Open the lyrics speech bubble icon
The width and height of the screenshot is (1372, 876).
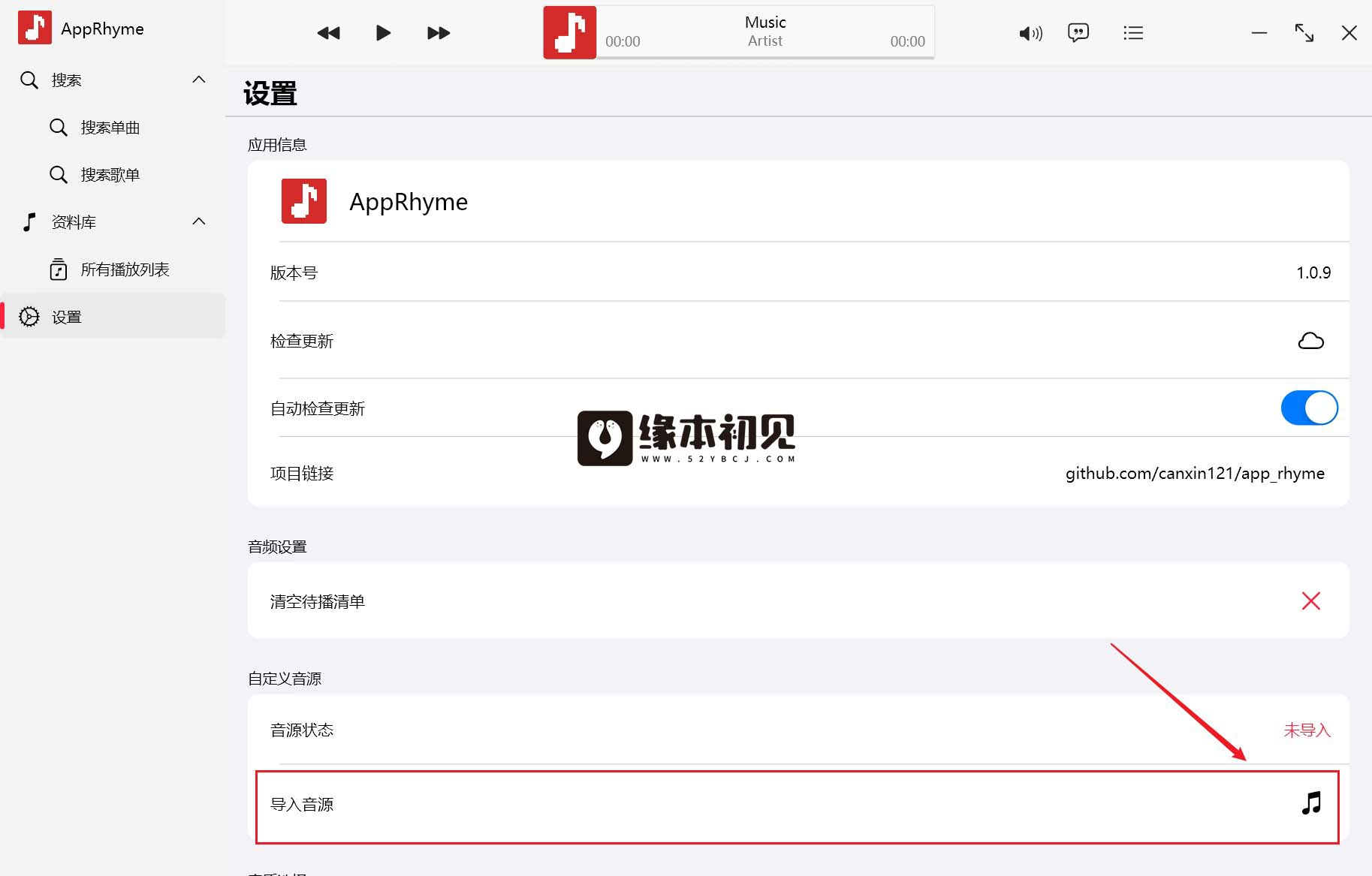tap(1078, 32)
